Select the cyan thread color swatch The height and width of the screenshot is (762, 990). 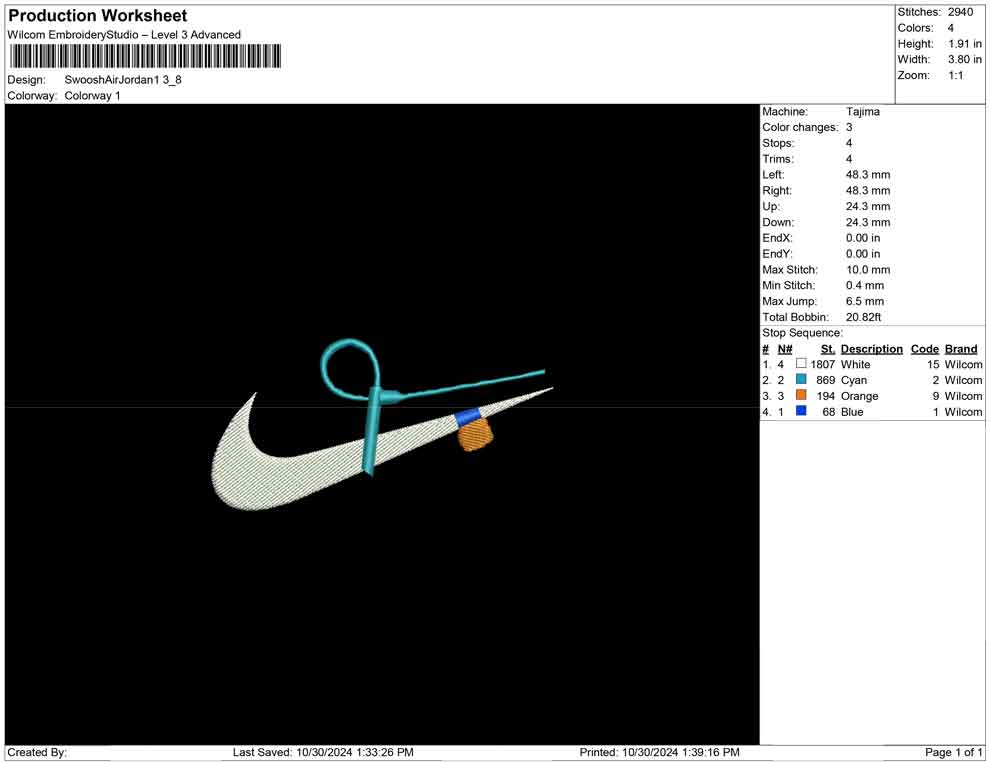tap(801, 381)
